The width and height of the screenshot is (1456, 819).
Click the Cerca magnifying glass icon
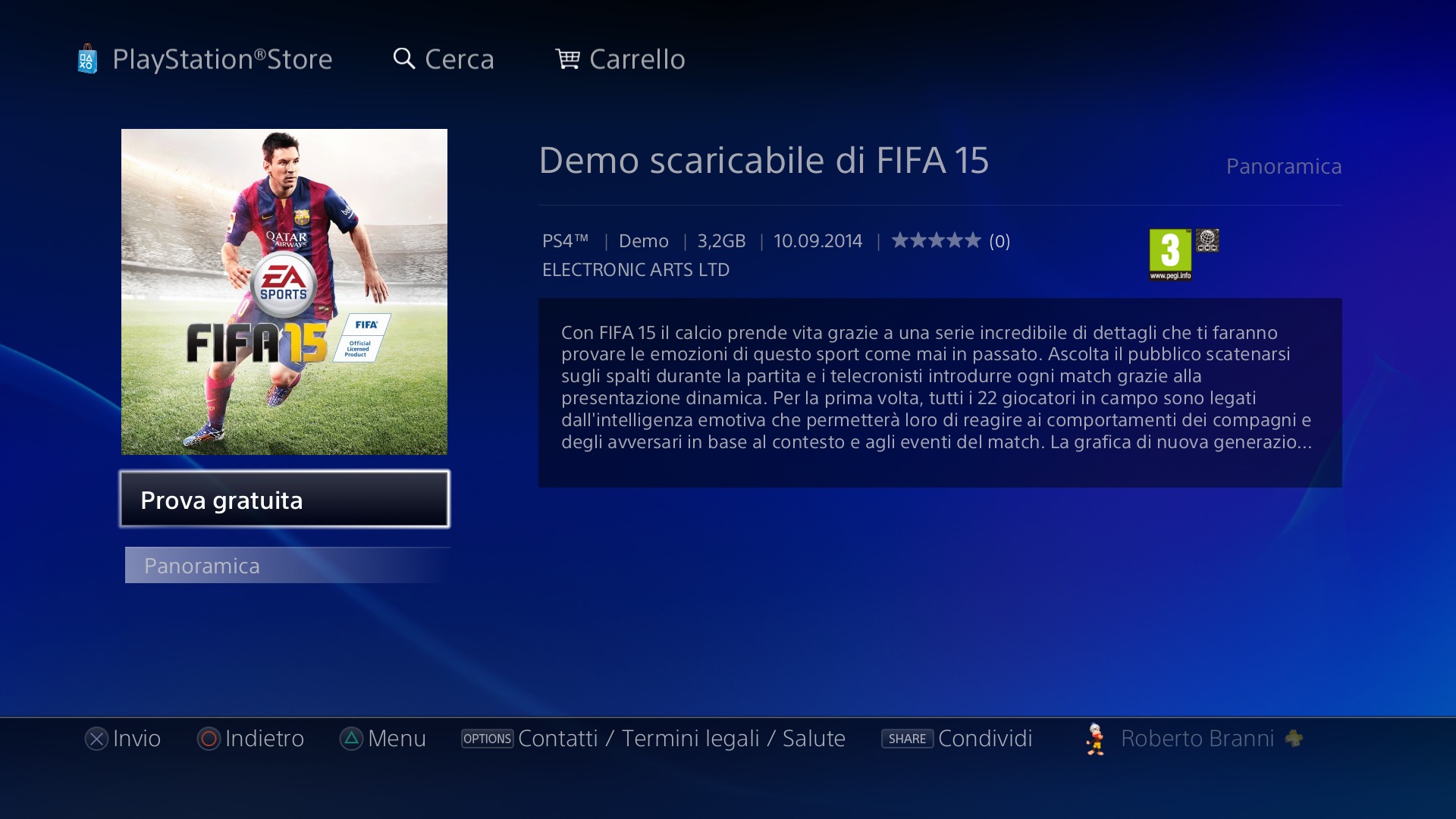[x=404, y=58]
